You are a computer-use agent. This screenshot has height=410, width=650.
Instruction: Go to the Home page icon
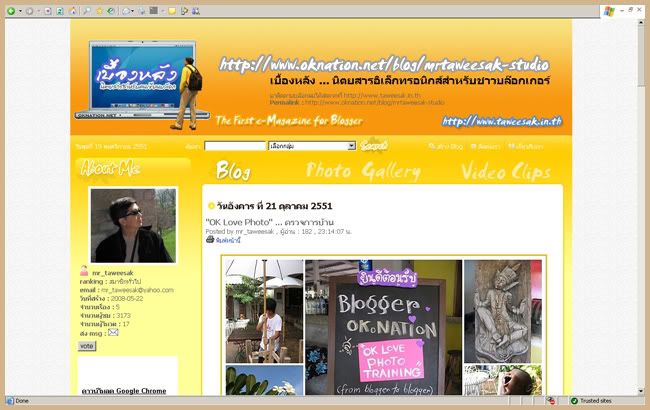(73, 11)
